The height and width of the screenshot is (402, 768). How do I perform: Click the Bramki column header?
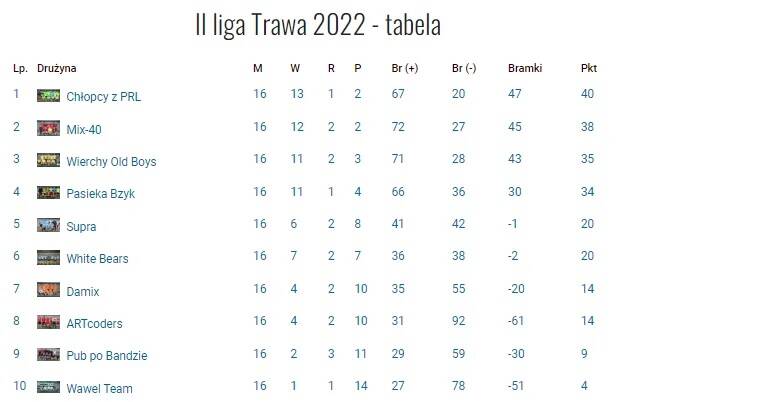coord(525,68)
